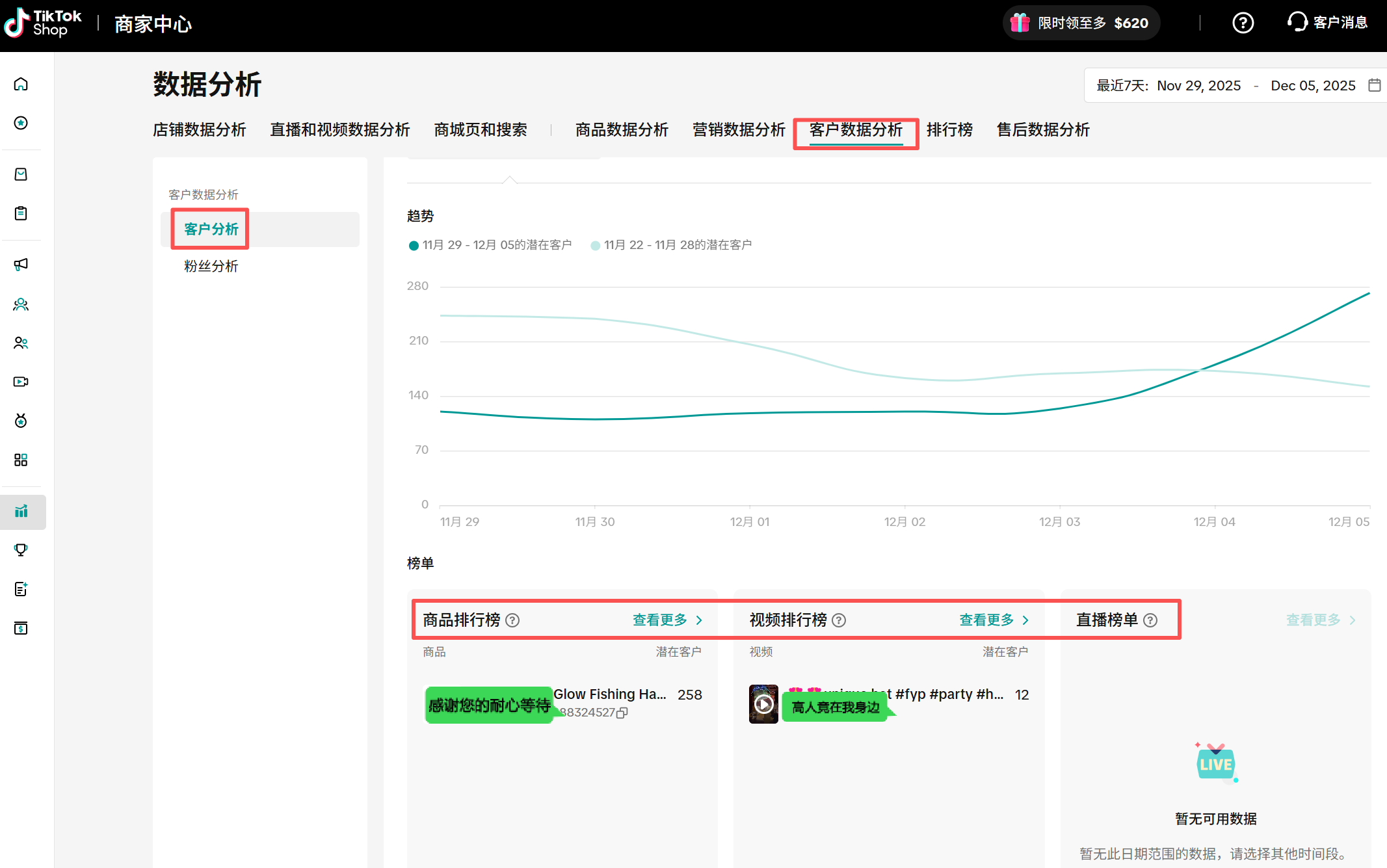Open the 最近7天 date range picker
The width and height of the screenshot is (1387, 868).
coord(1235,85)
